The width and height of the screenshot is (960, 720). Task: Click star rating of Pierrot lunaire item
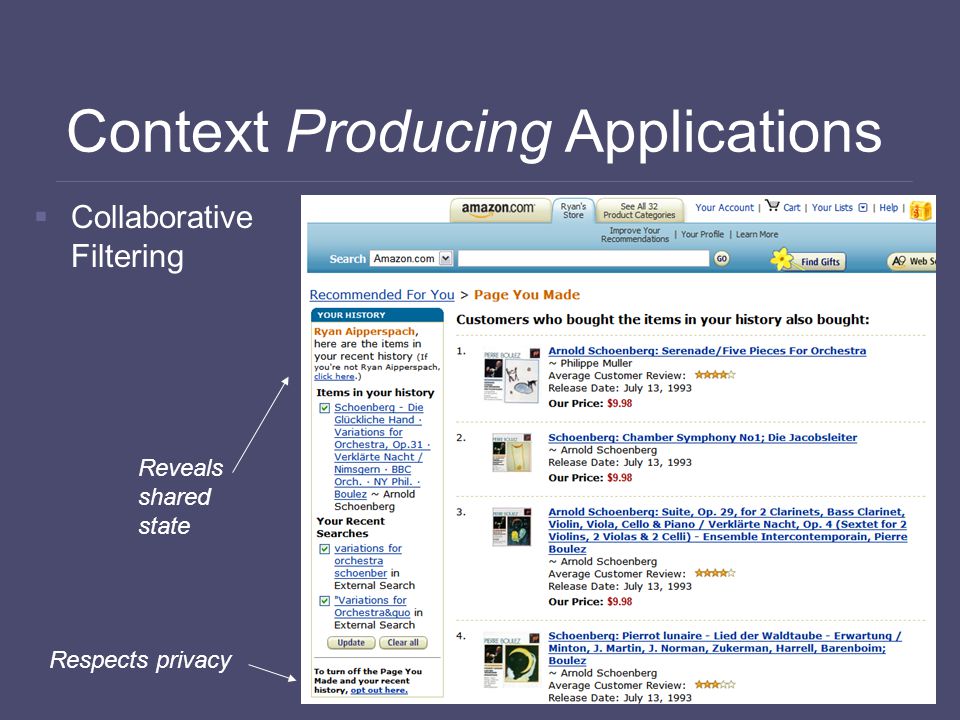[x=714, y=684]
